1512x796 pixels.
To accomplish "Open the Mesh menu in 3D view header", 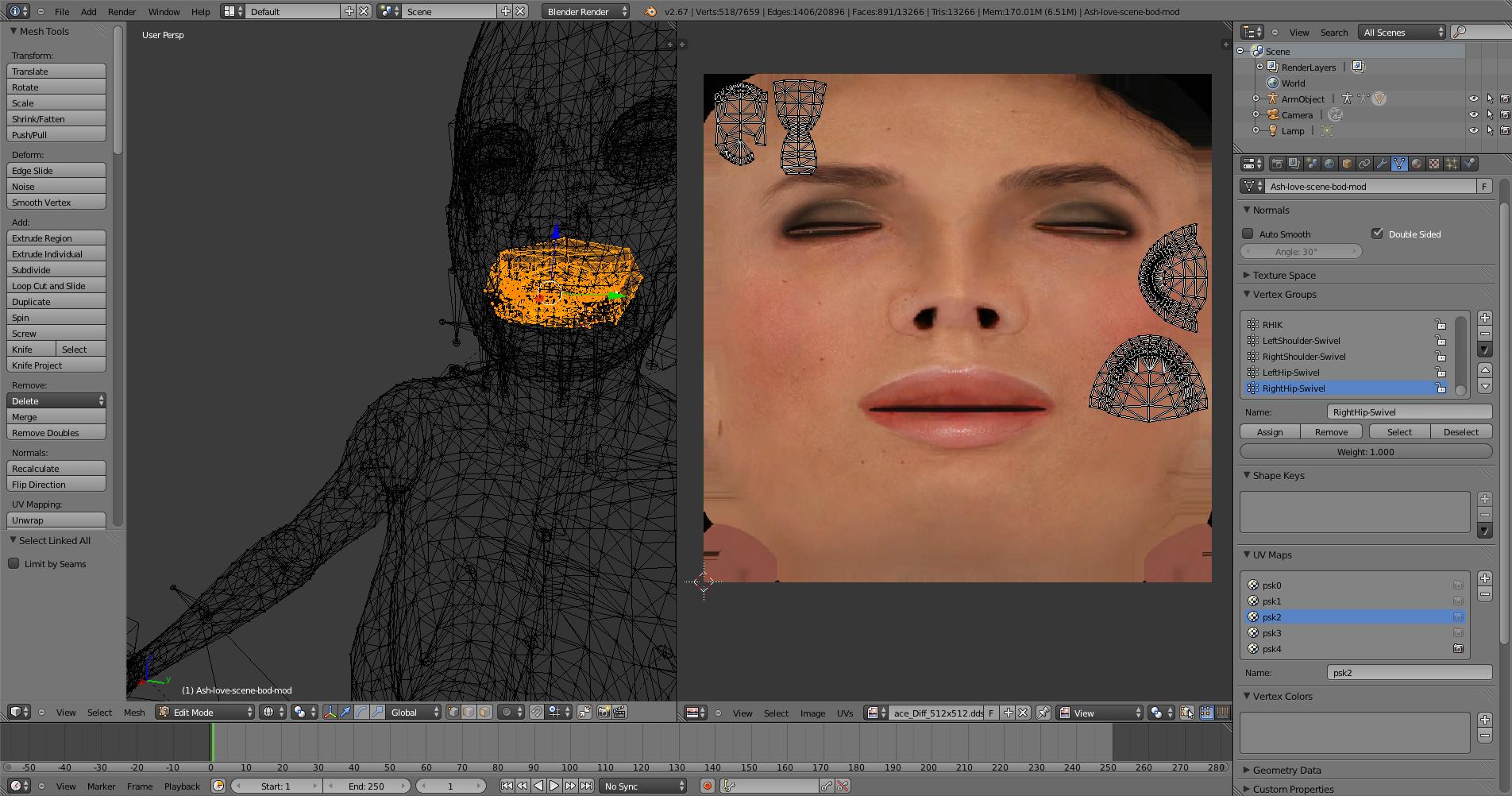I will 134,713.
